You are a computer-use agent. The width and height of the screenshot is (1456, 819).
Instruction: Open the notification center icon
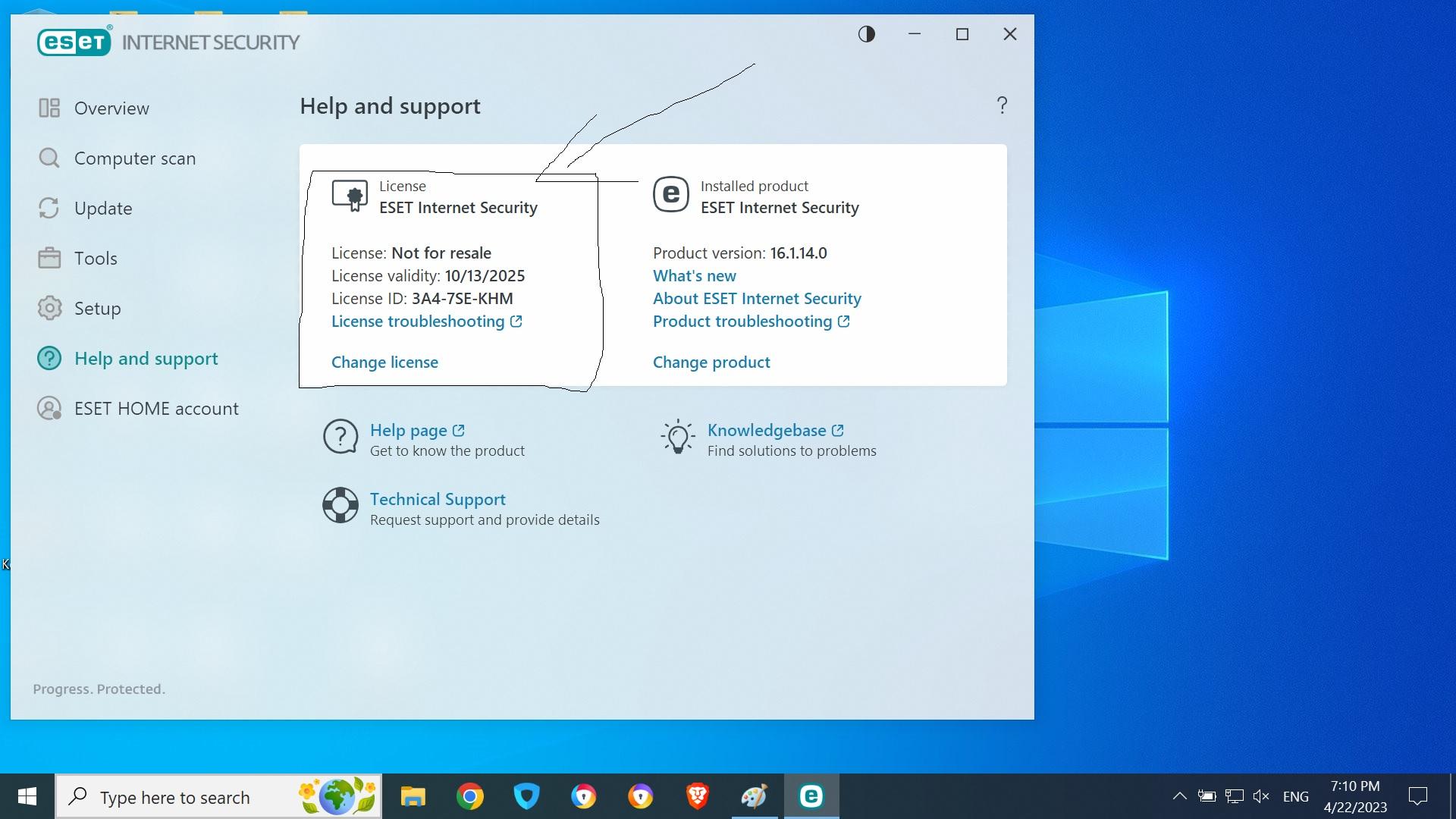1418,796
